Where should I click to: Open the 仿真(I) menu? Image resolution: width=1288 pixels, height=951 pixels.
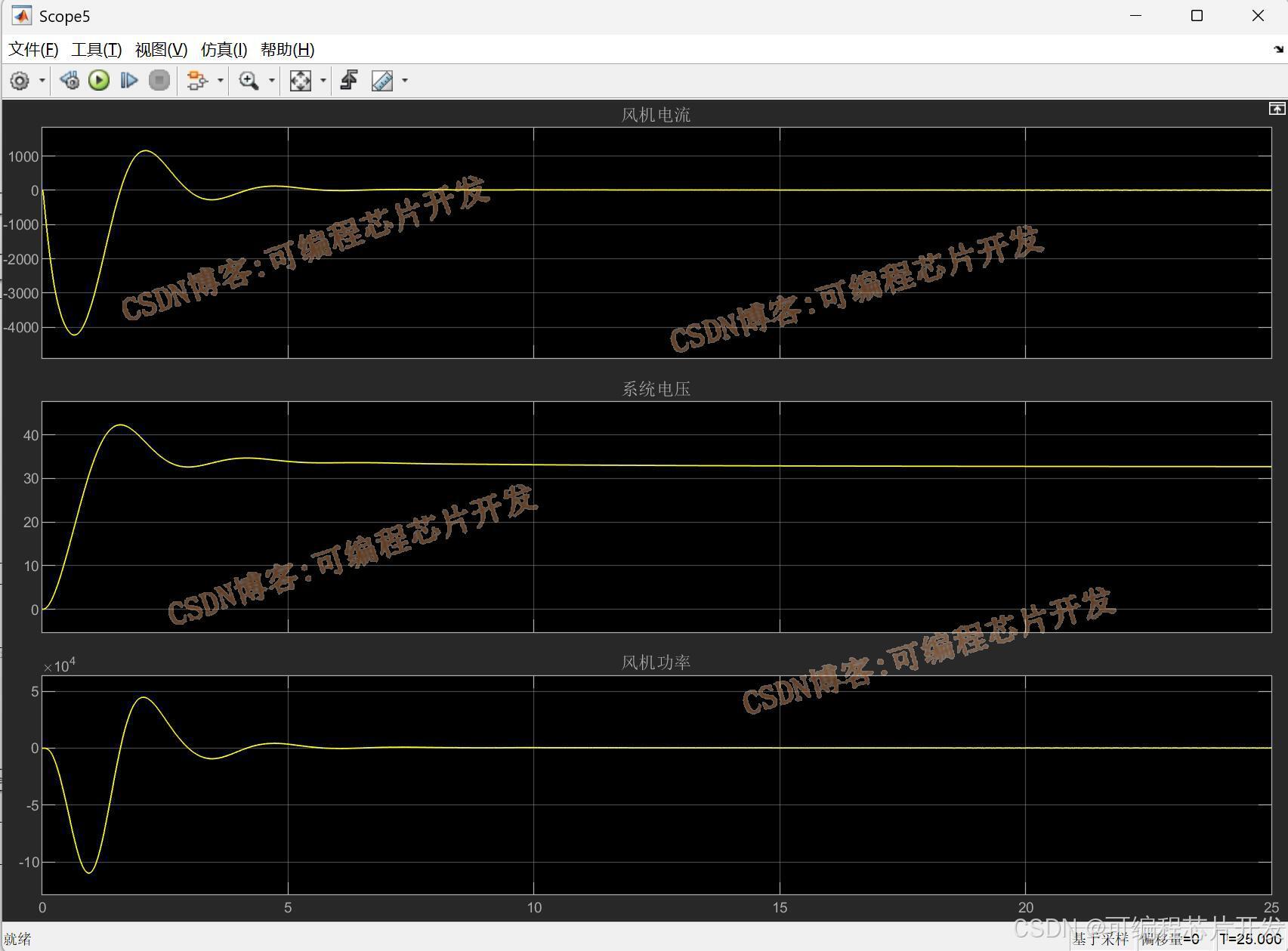pyautogui.click(x=224, y=50)
